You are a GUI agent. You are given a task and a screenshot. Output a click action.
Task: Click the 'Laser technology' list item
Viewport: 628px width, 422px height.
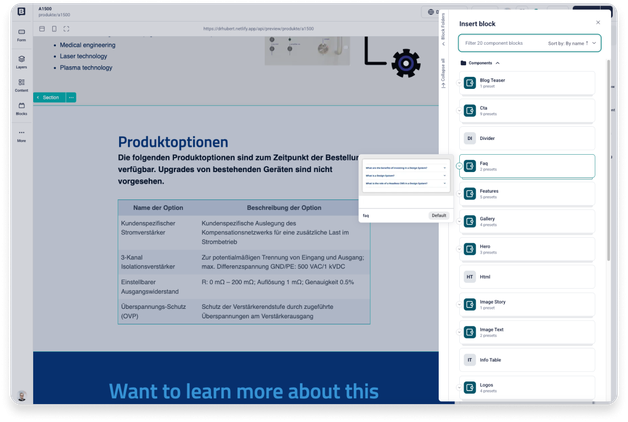pyautogui.click(x=83, y=56)
